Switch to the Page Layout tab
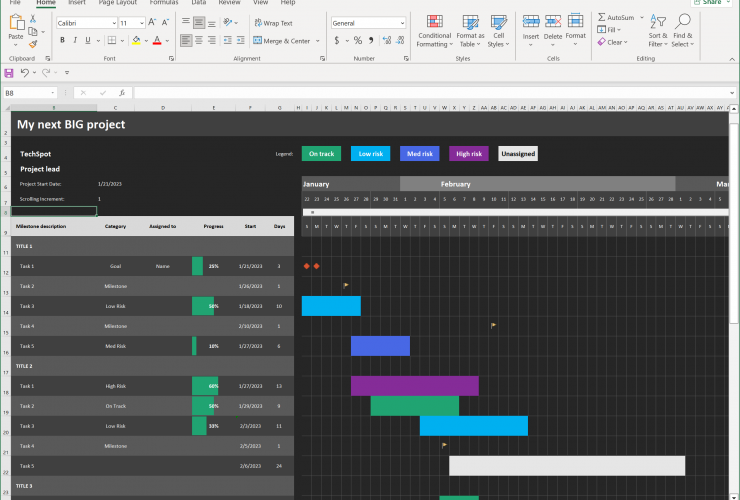740x500 pixels. pos(118,3)
